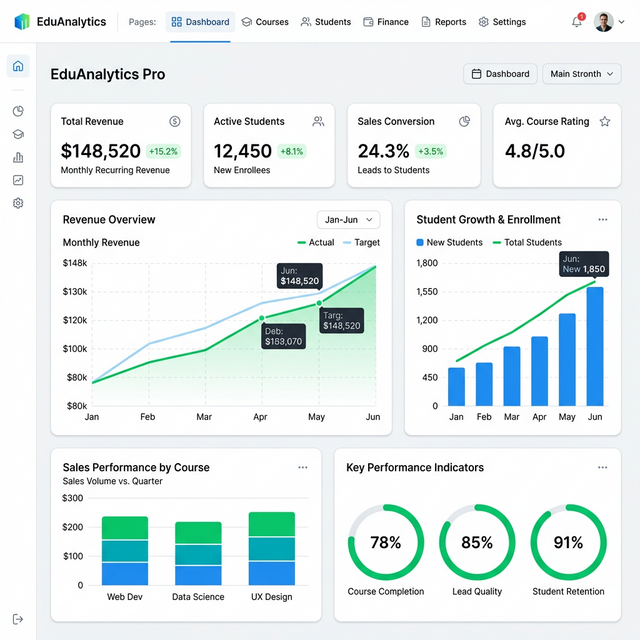This screenshot has width=640, height=640.
Task: Open the sidebar settings gear icon
Action: tap(18, 203)
